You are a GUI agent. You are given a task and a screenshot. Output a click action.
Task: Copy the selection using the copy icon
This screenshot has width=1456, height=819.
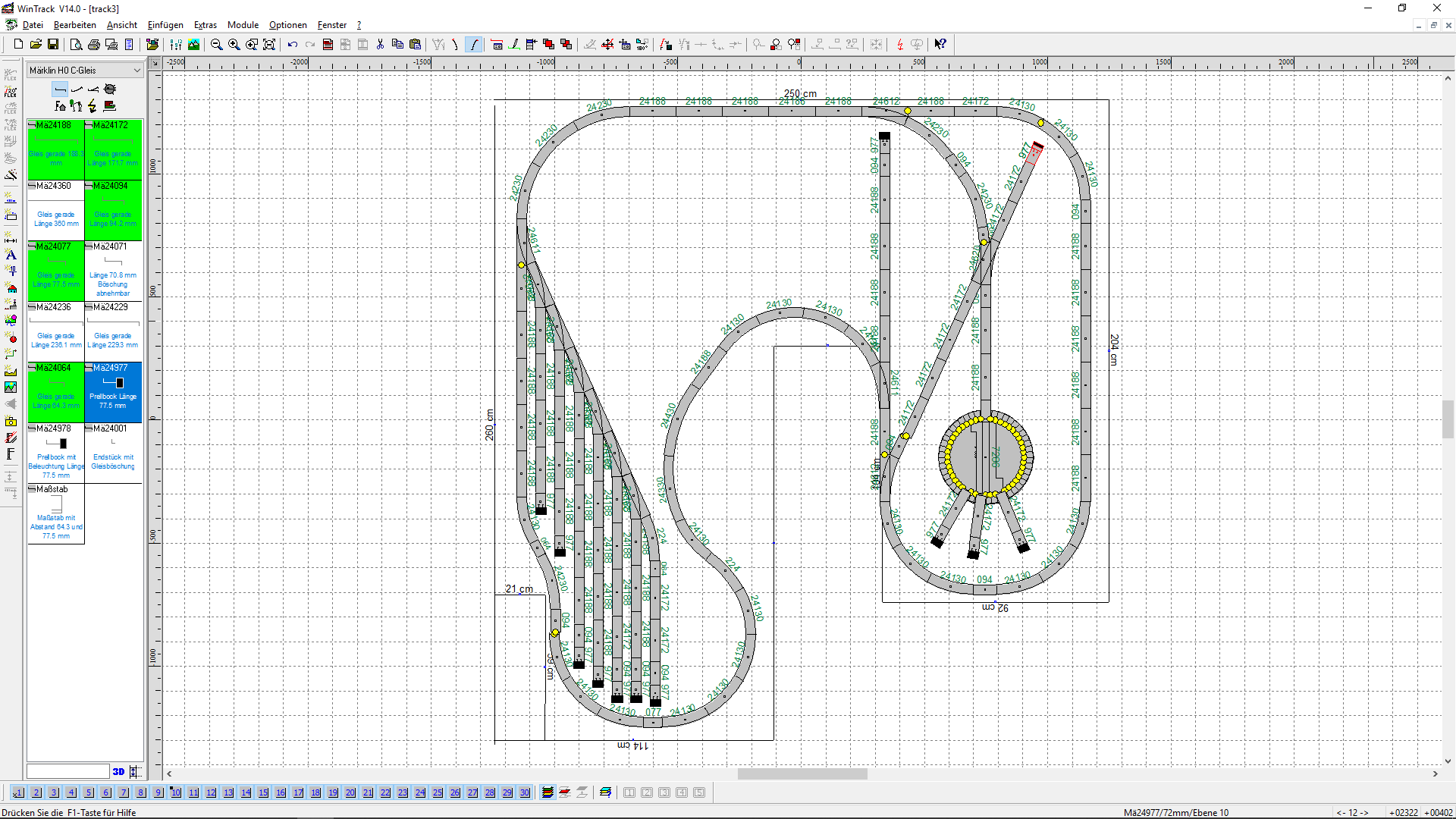coord(397,45)
